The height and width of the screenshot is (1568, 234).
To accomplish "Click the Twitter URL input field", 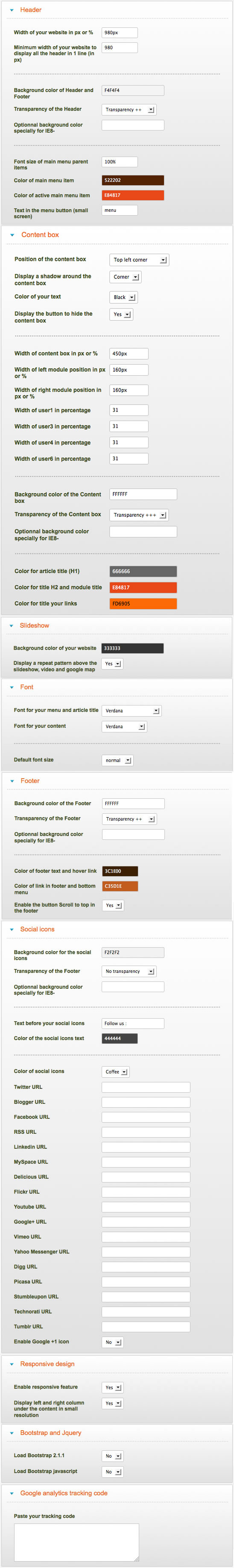I will tap(146, 1087).
